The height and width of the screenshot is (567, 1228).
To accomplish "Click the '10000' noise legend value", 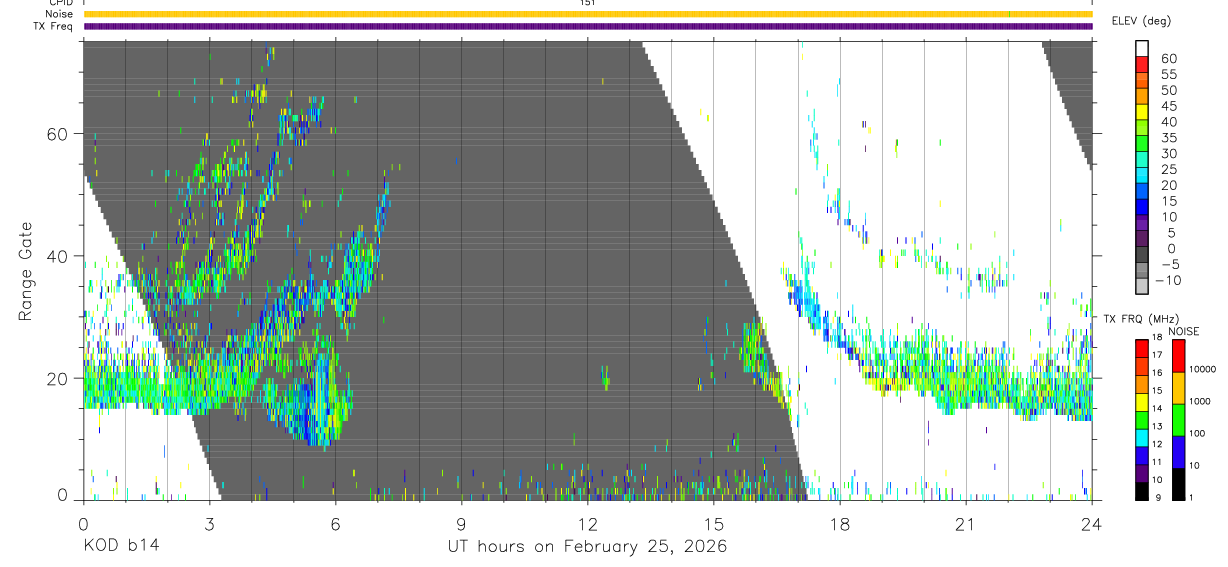I will pyautogui.click(x=1203, y=371).
